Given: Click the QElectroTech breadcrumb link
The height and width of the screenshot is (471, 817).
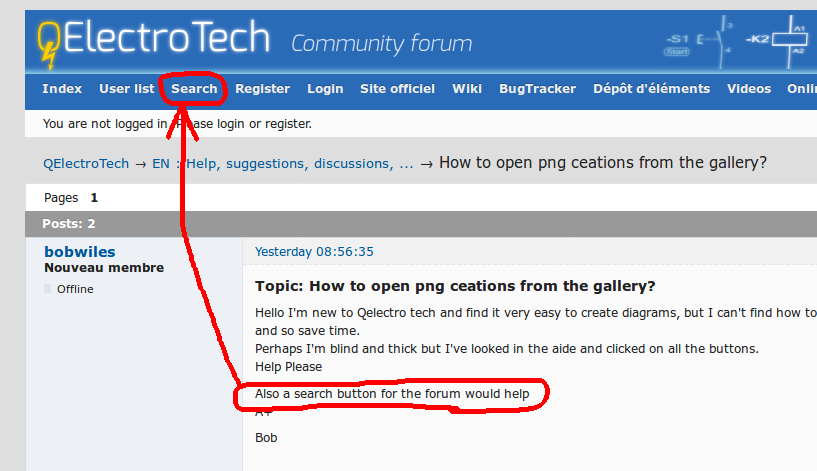Looking at the screenshot, I should click(x=86, y=164).
